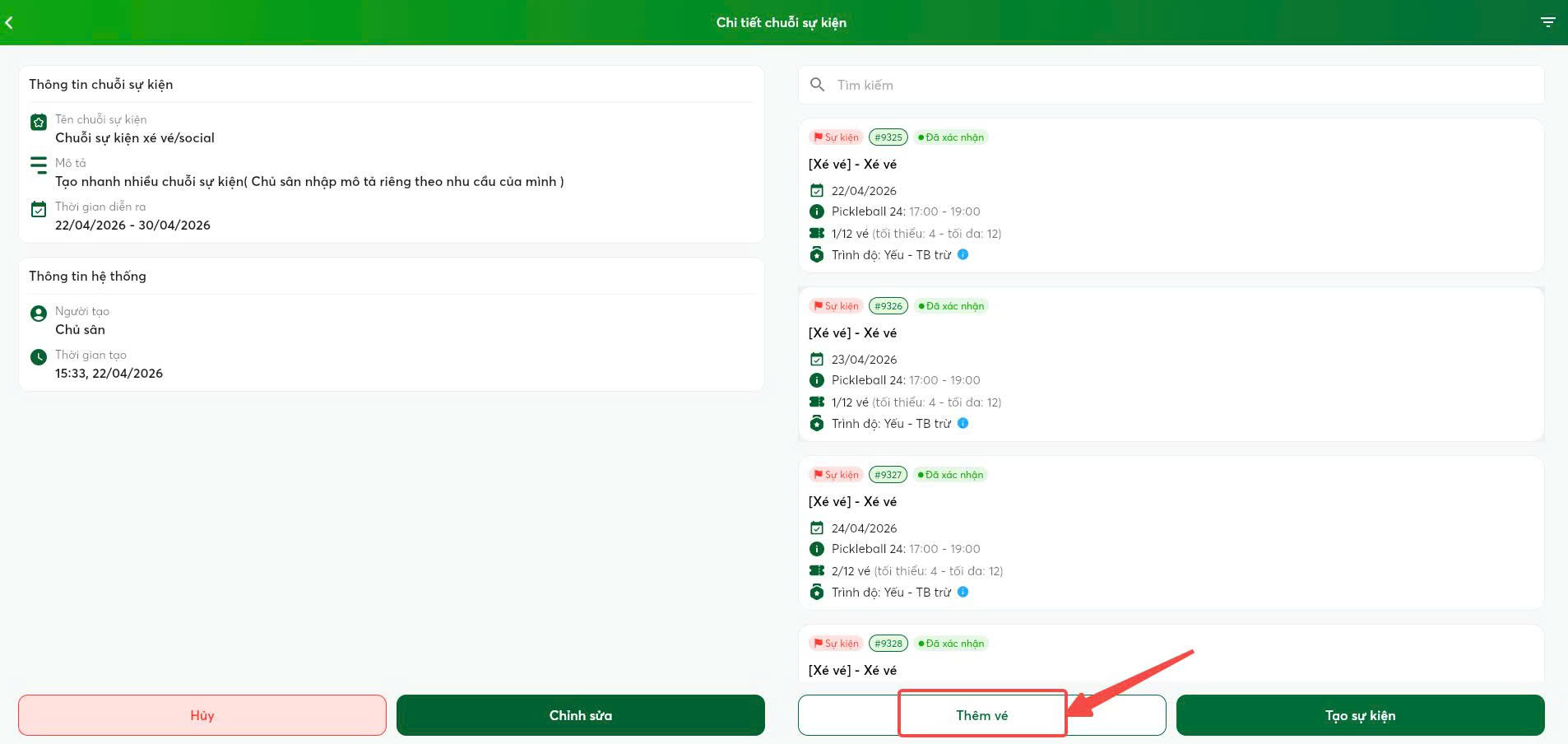Click date range 22/04/2026 - 30/04/2026
This screenshot has width=1568, height=744.
click(132, 226)
